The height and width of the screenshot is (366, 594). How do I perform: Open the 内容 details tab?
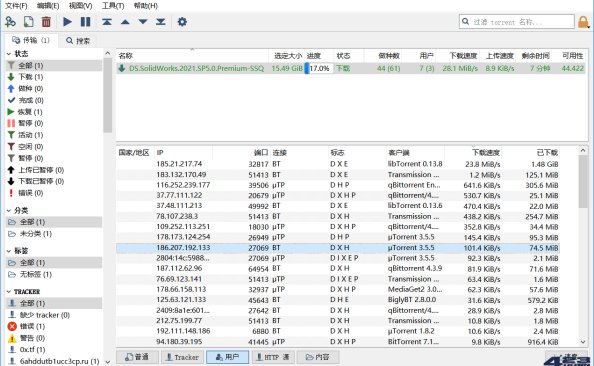point(318,357)
